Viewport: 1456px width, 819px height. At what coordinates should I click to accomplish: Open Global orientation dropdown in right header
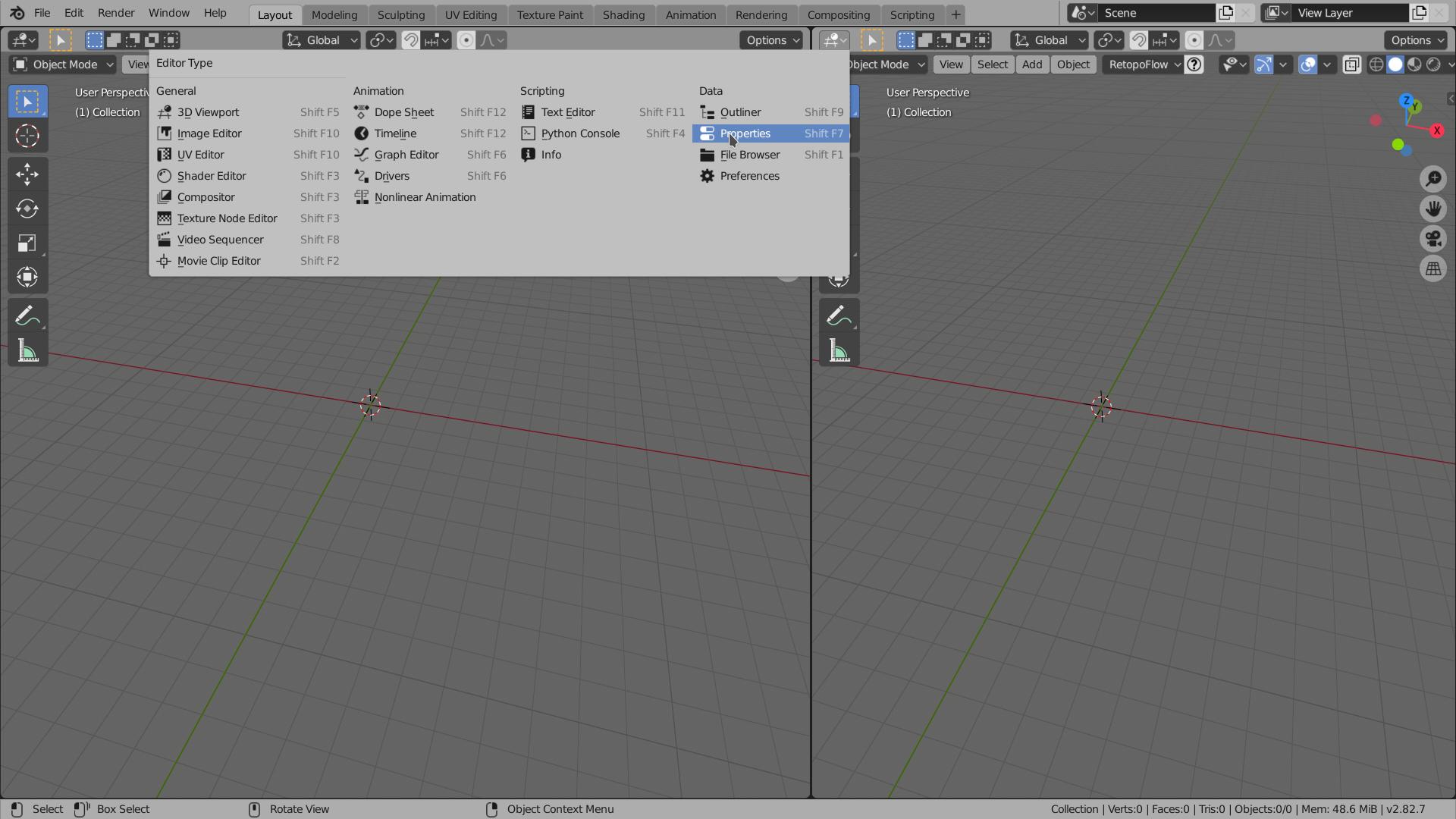point(1050,40)
